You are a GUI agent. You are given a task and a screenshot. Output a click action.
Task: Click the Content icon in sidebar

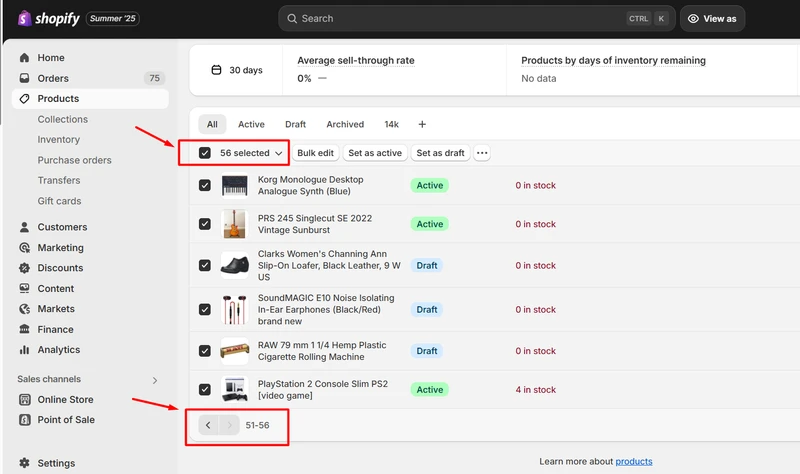[24, 288]
